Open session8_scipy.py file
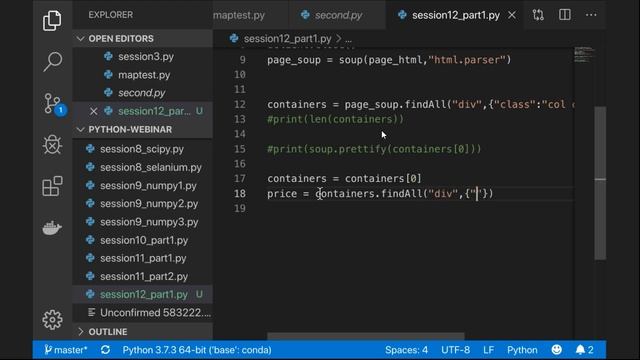The width and height of the screenshot is (640, 360). (x=142, y=149)
